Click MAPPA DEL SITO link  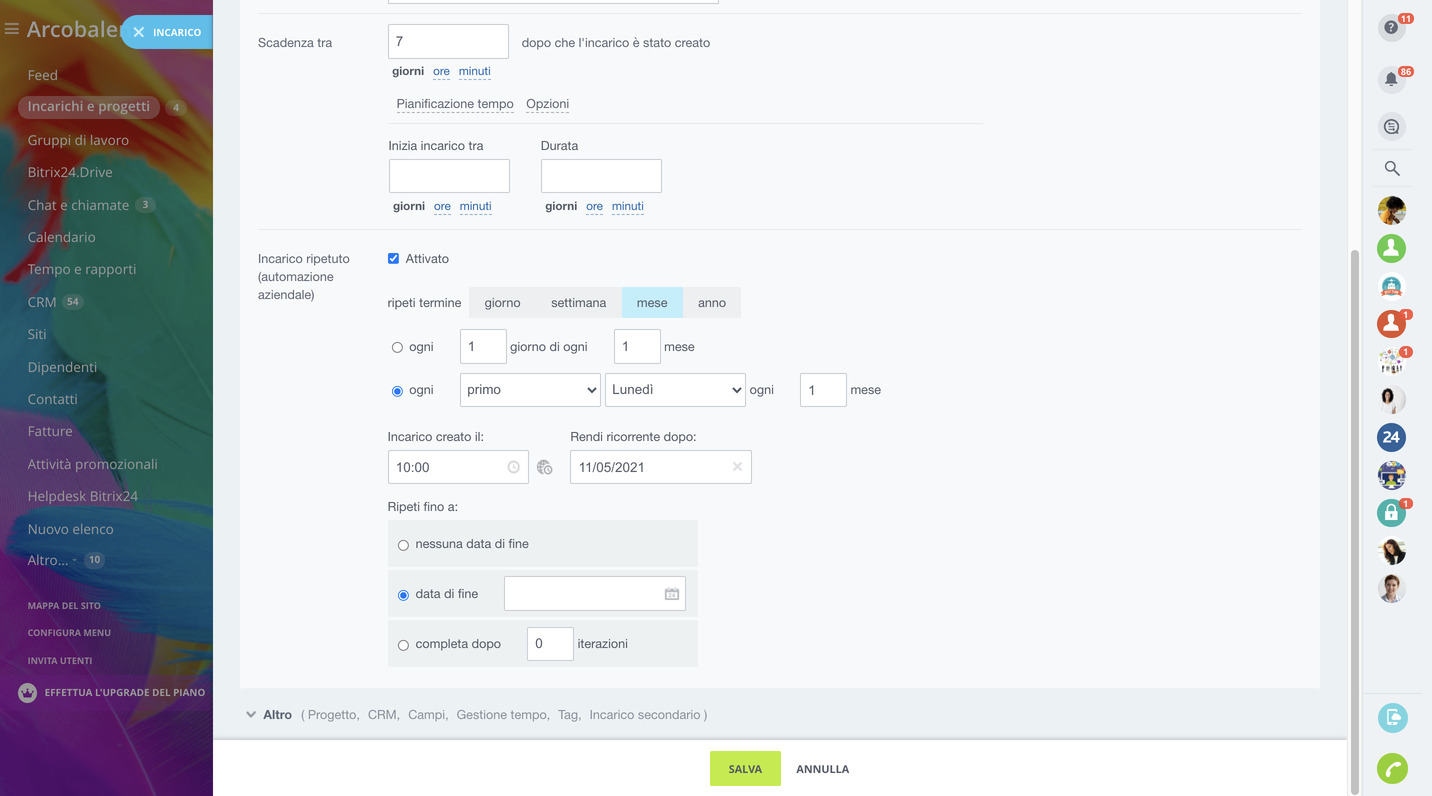pyautogui.click(x=64, y=606)
